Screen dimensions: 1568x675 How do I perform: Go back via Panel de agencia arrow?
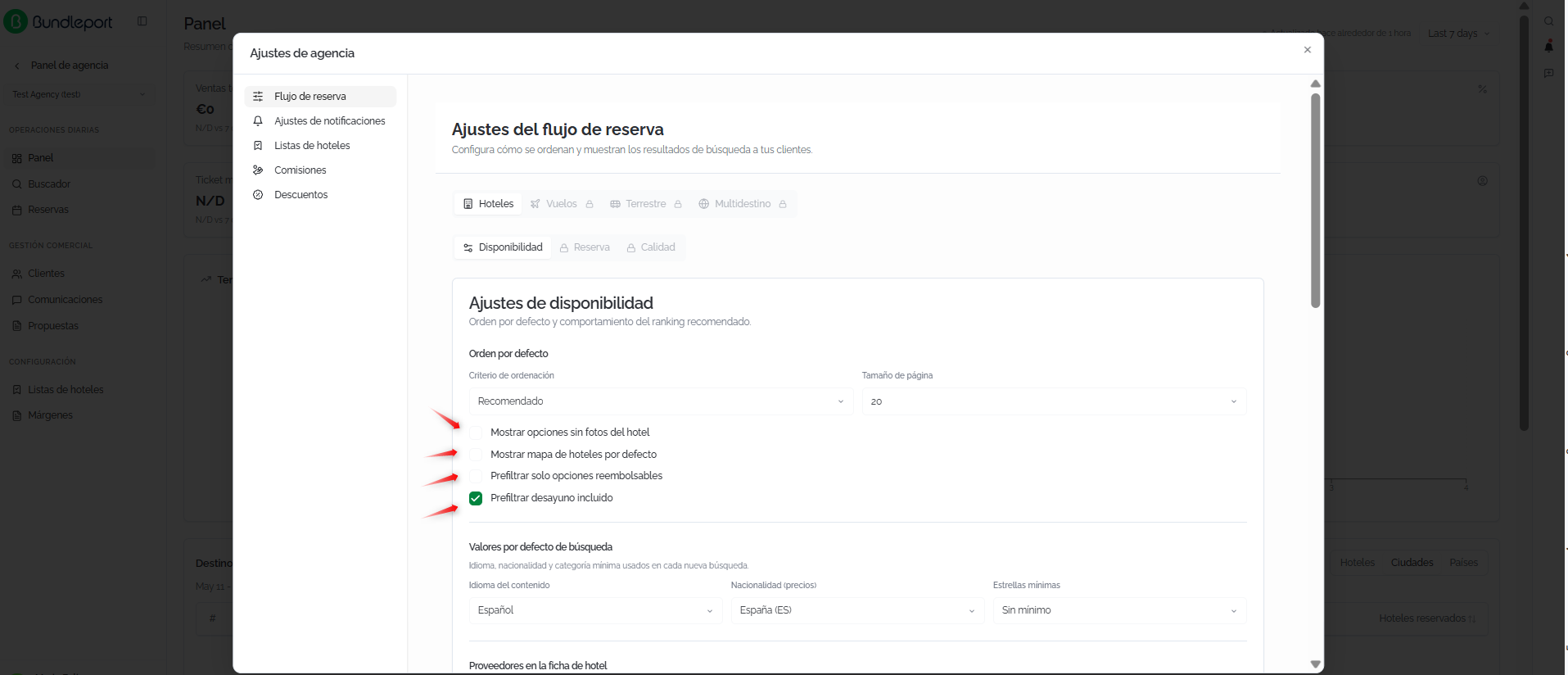coord(17,66)
